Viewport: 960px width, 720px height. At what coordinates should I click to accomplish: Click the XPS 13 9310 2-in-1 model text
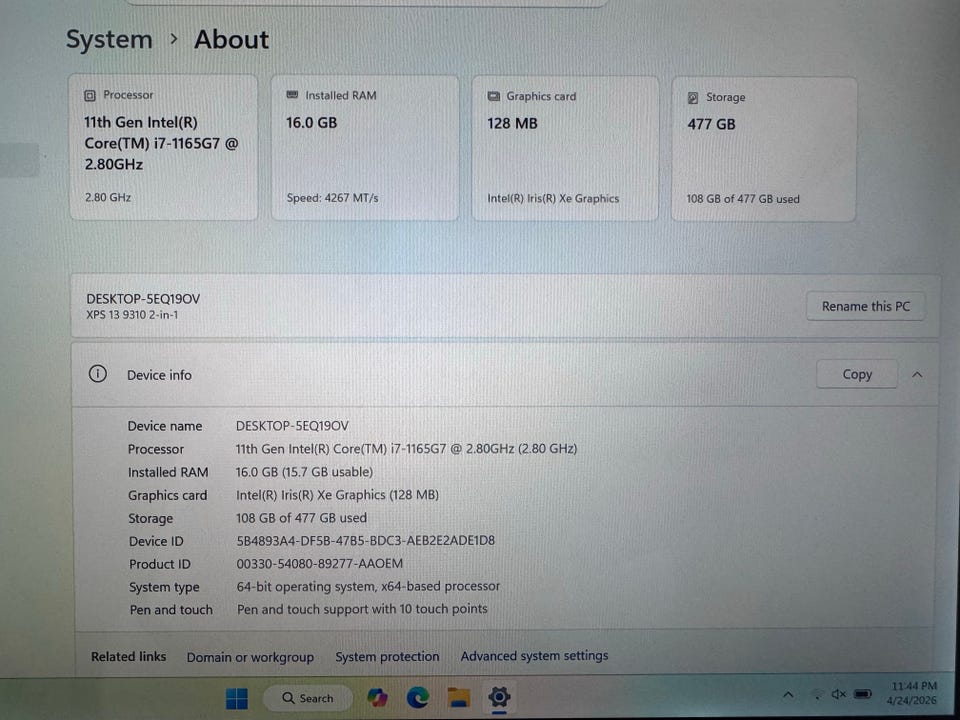[x=132, y=315]
